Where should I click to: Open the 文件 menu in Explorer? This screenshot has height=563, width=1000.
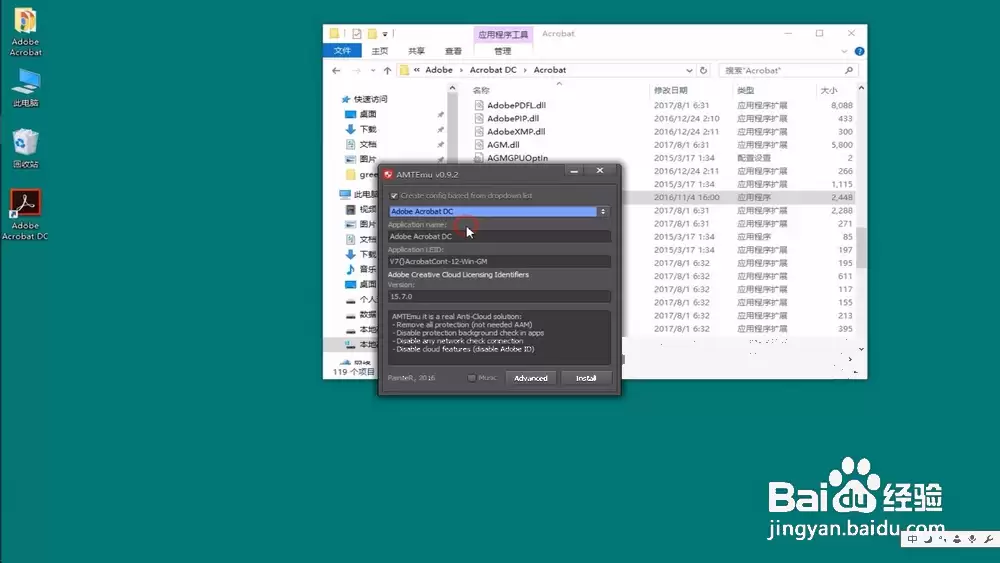342,51
